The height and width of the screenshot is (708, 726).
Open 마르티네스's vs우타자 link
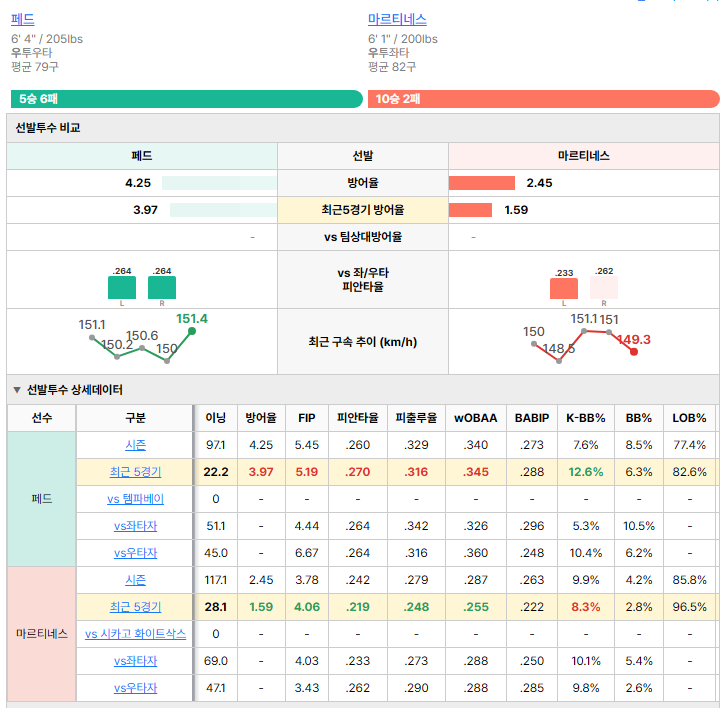pos(135,688)
